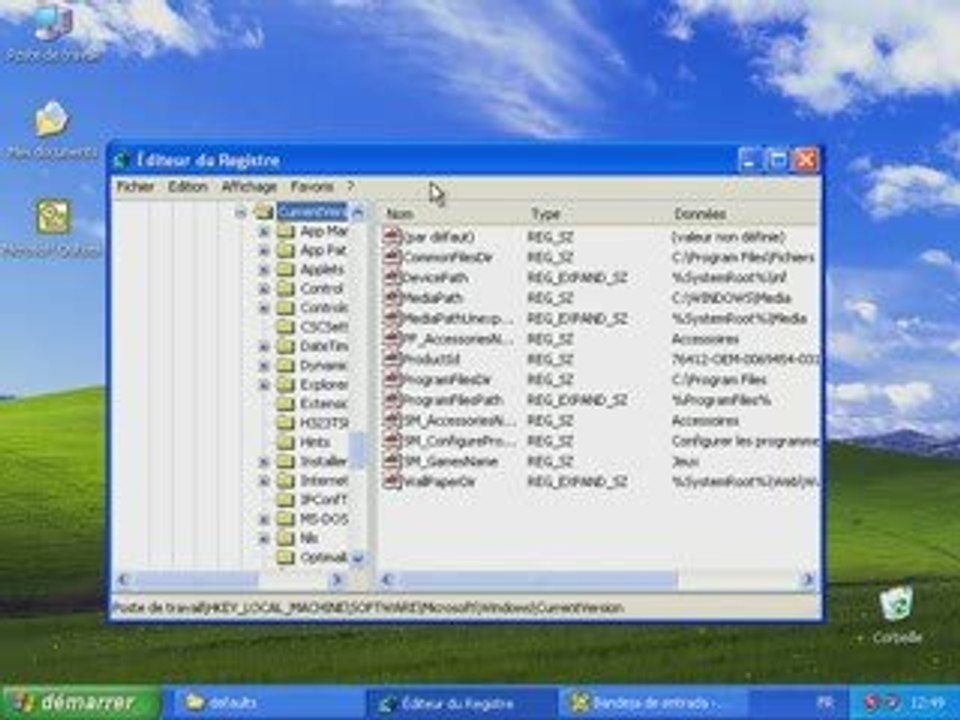The height and width of the screenshot is (720, 960).
Task: Click the IPConfT folder icon
Action: [285, 500]
